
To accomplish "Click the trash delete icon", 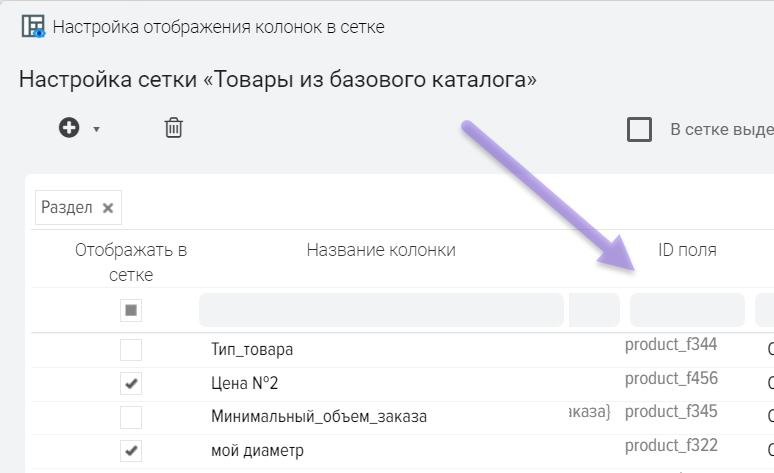I will click(174, 128).
